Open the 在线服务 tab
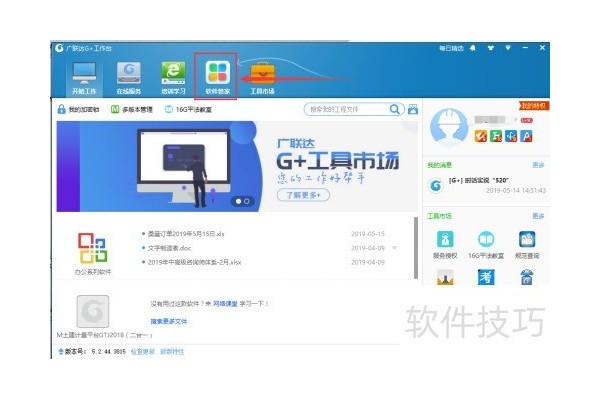The height and width of the screenshot is (400, 600). pyautogui.click(x=129, y=78)
